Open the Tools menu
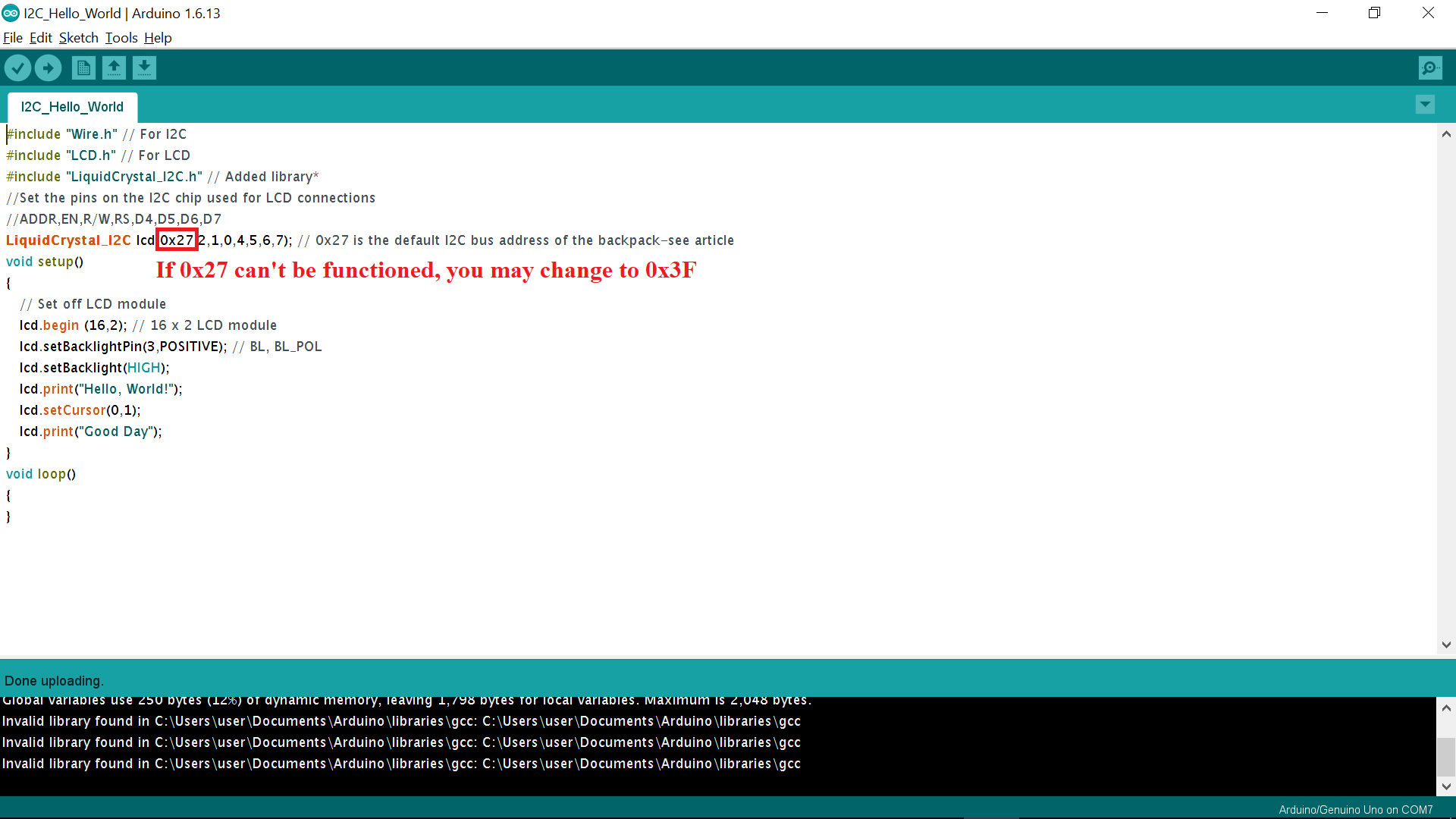Screen dimensions: 1456x819 pos(121,38)
